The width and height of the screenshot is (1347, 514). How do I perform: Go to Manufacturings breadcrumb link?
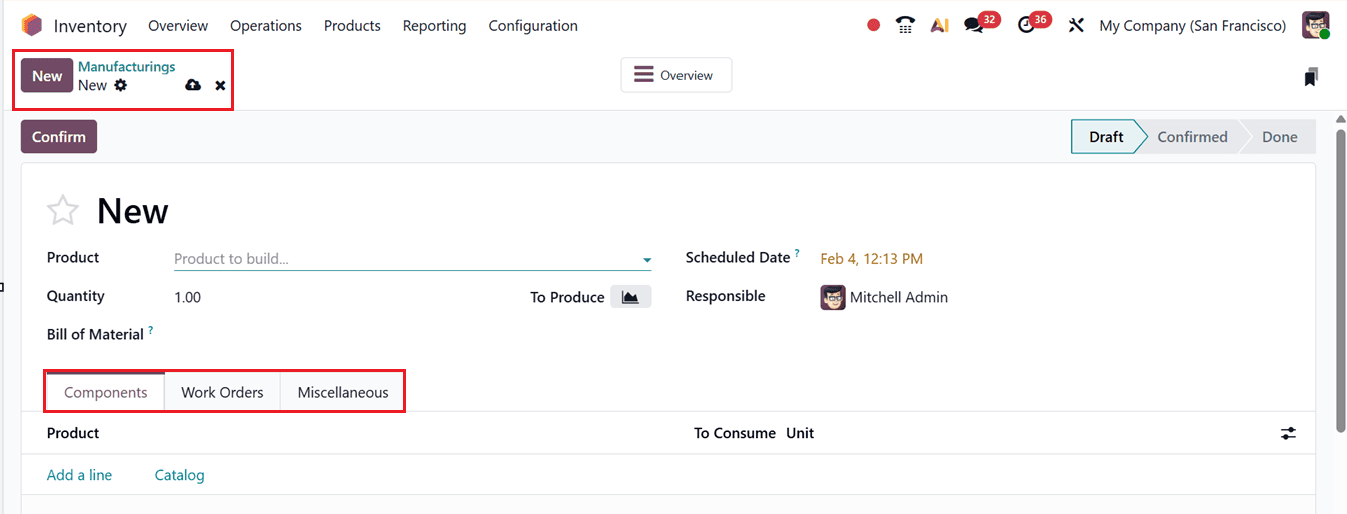(x=127, y=67)
